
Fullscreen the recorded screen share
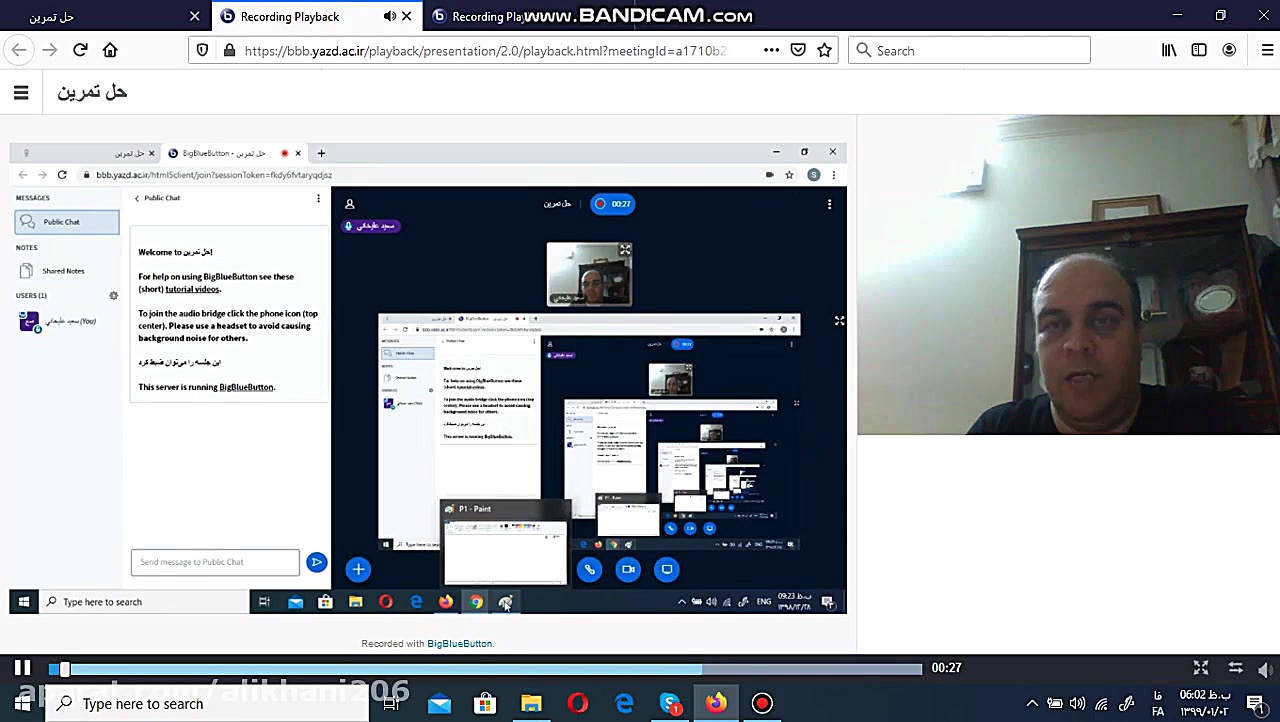click(x=839, y=321)
